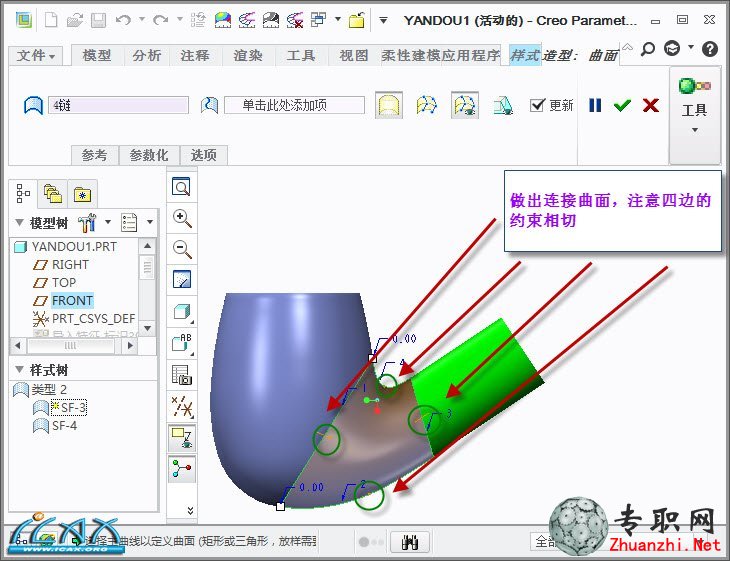Open the saved orientations icon

(182, 343)
